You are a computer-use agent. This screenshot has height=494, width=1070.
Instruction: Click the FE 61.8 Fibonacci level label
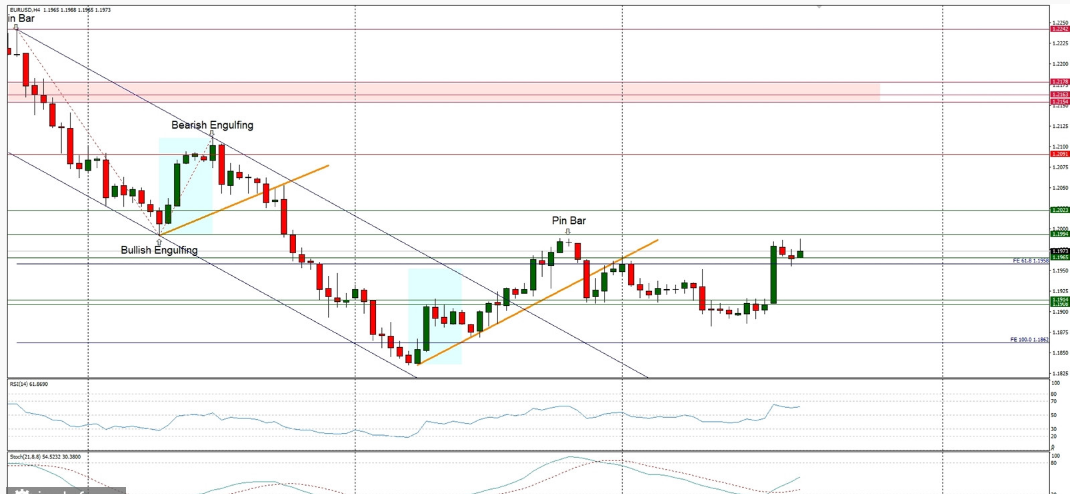click(1028, 260)
